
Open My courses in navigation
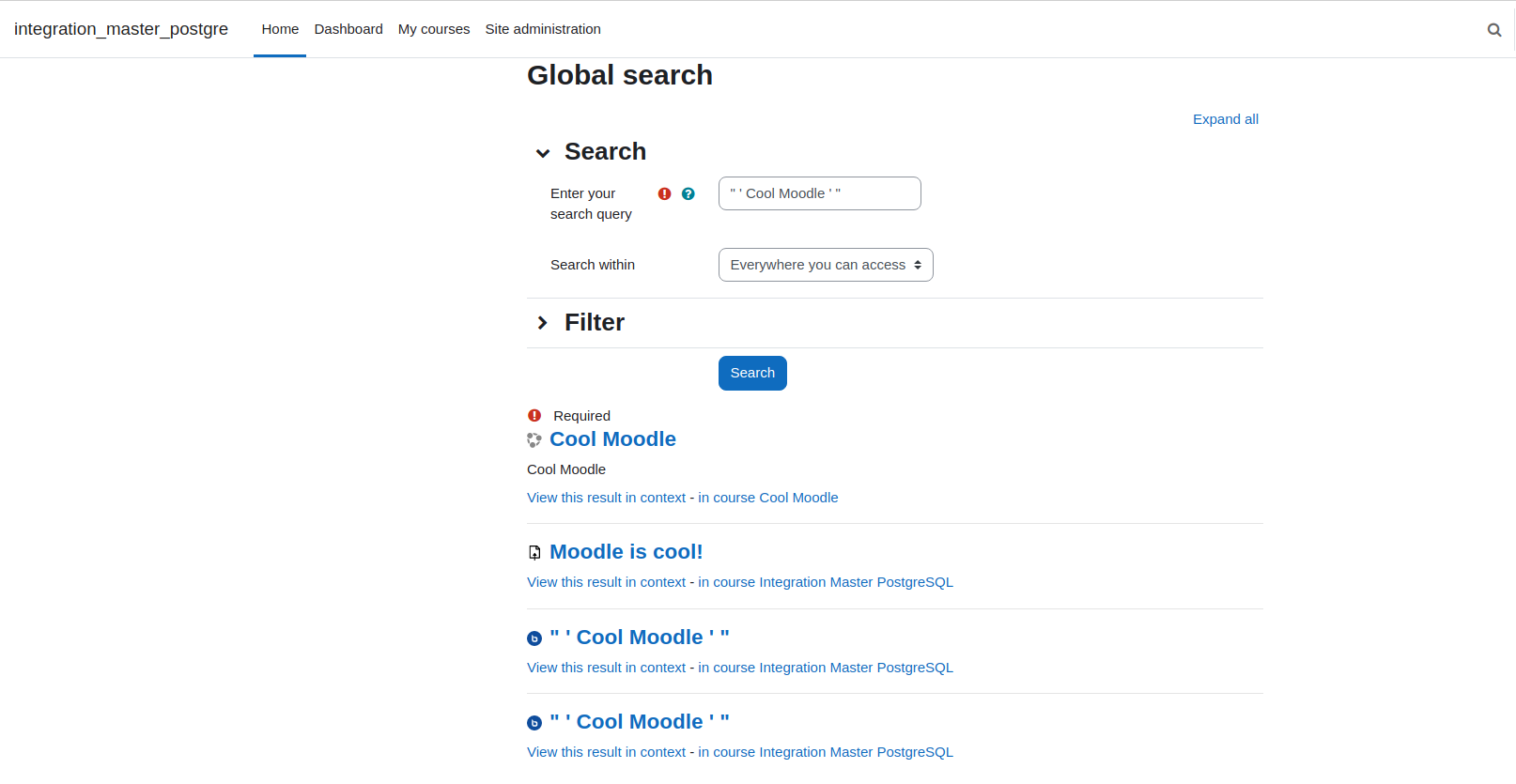pos(434,29)
